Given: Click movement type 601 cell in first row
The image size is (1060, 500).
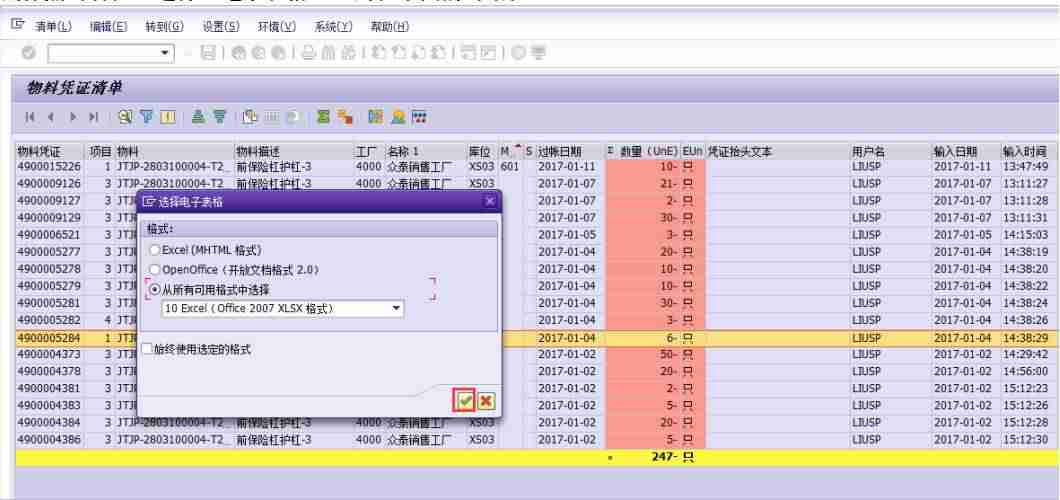Looking at the screenshot, I should click(510, 166).
